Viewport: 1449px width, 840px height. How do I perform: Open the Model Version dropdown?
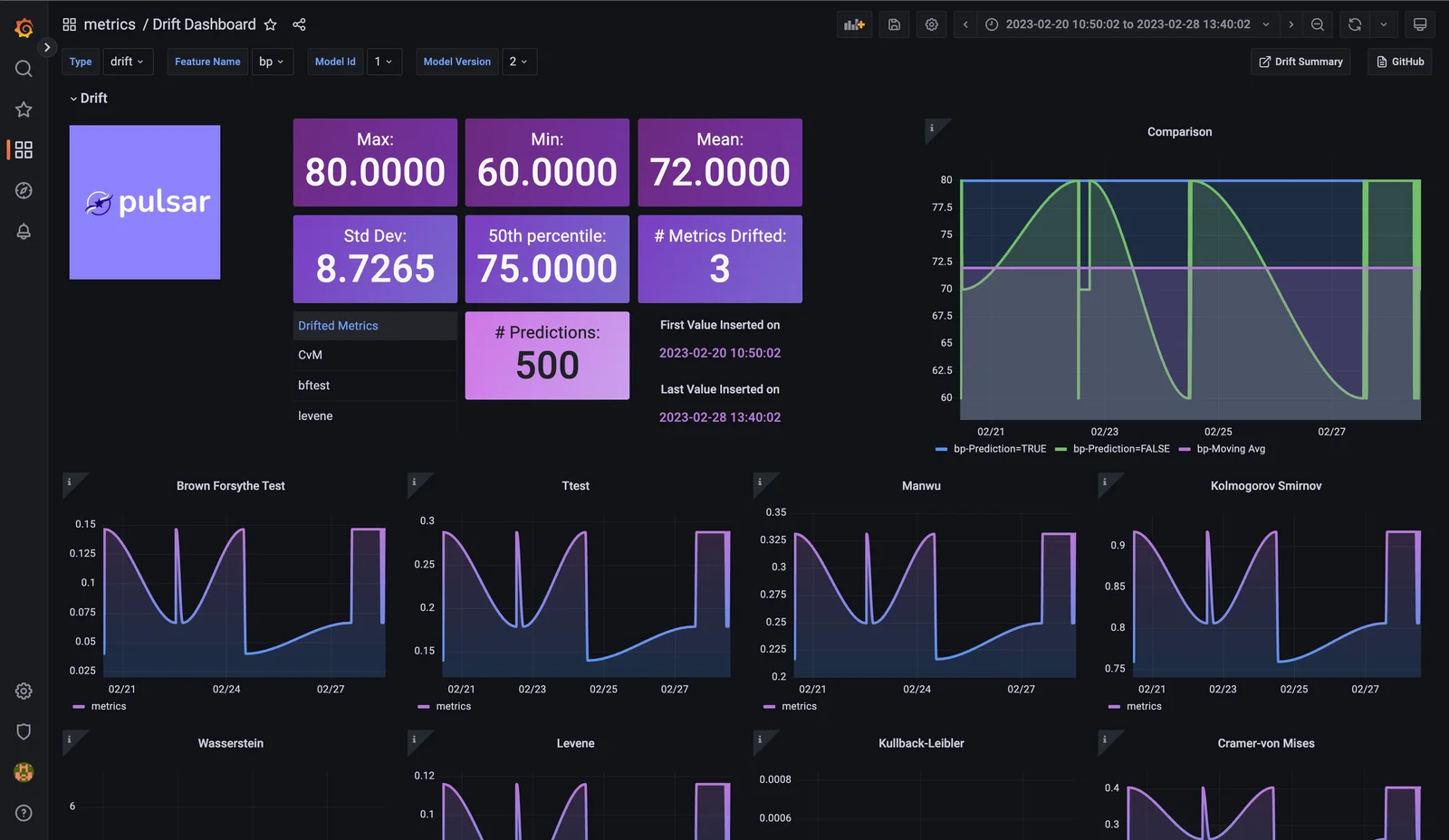[x=518, y=62]
